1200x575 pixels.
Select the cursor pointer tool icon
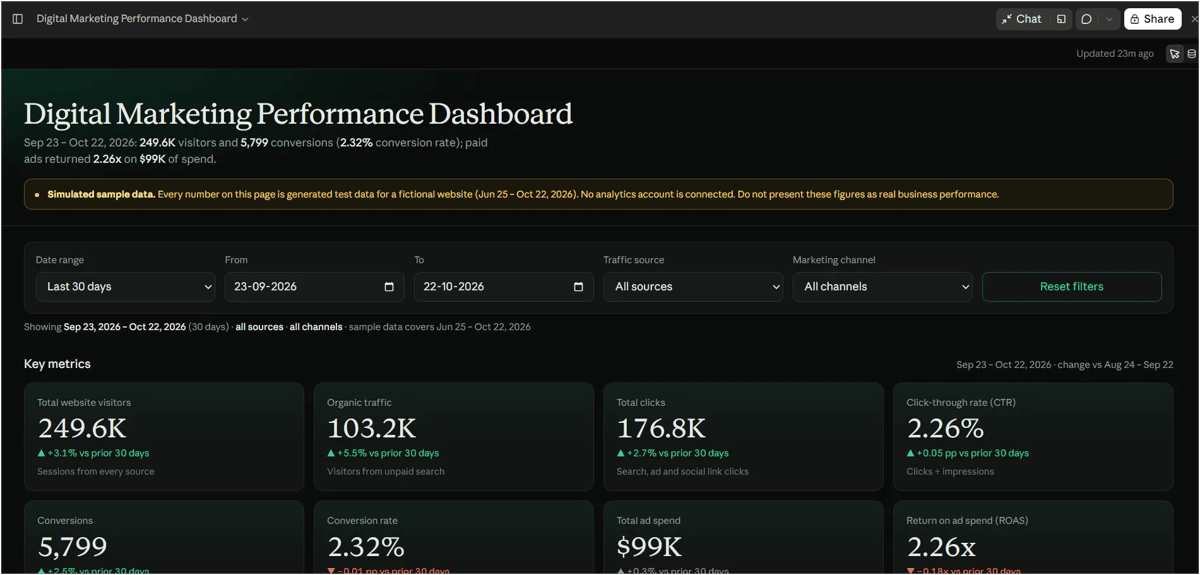click(1175, 54)
